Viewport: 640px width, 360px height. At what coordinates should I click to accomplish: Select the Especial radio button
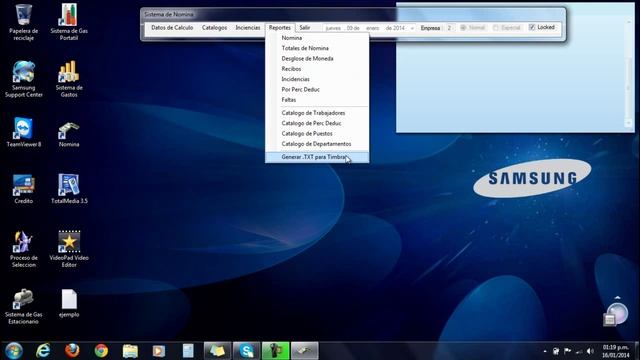[x=496, y=28]
